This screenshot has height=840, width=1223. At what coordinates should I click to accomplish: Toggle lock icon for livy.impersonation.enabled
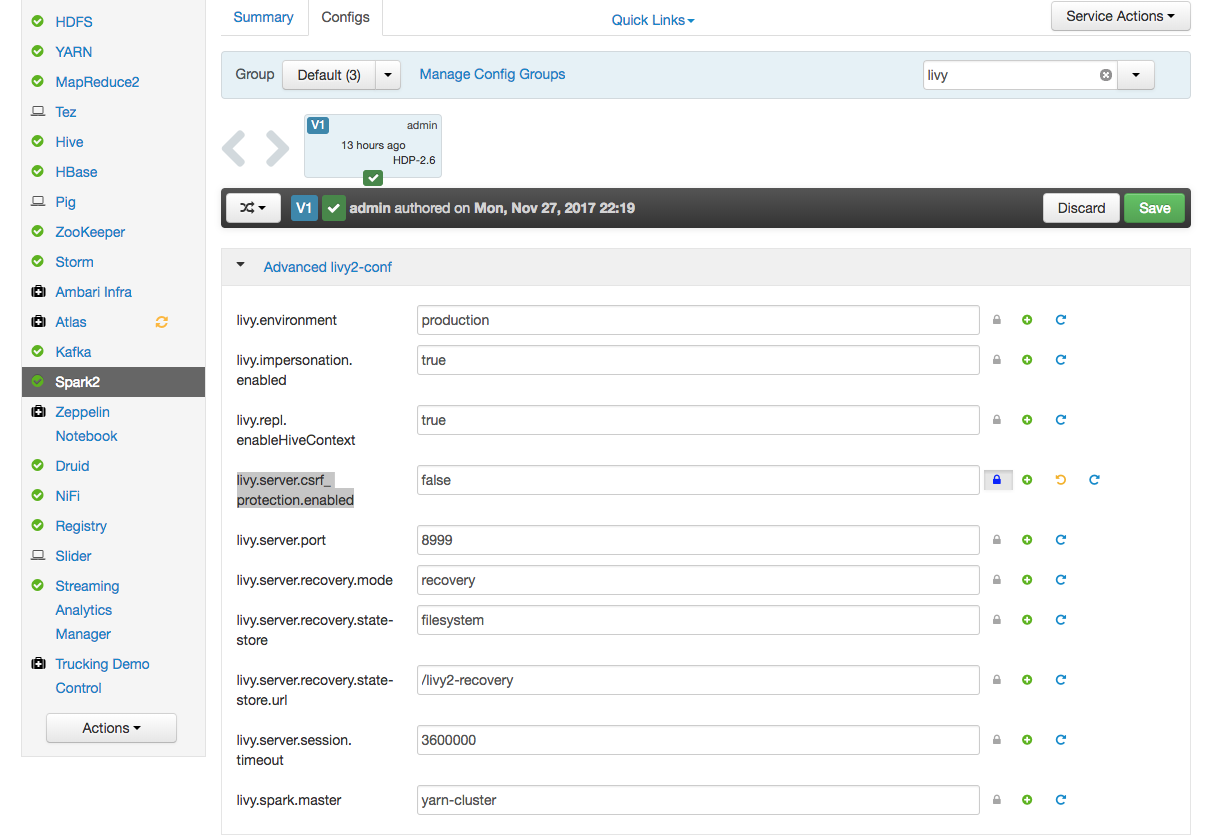(x=996, y=360)
